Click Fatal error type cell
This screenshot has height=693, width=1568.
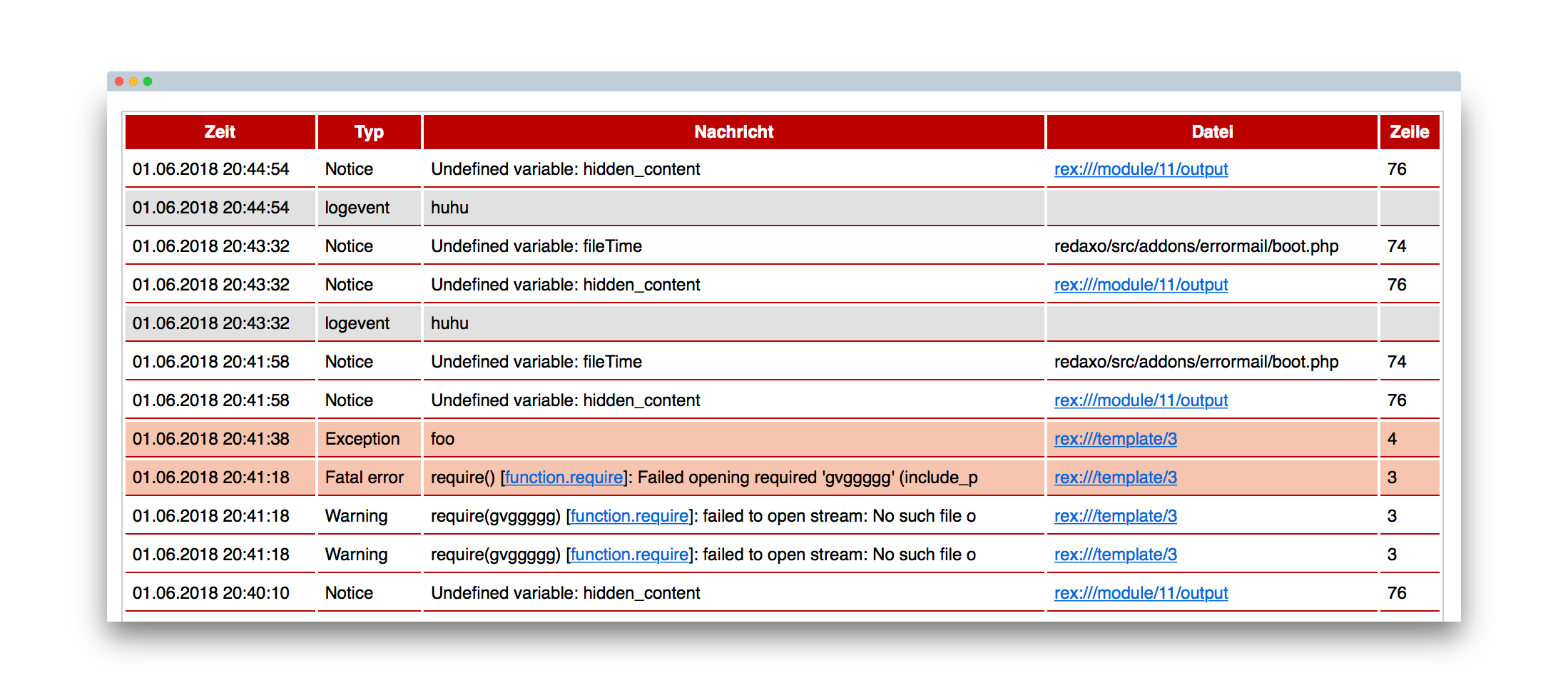369,477
